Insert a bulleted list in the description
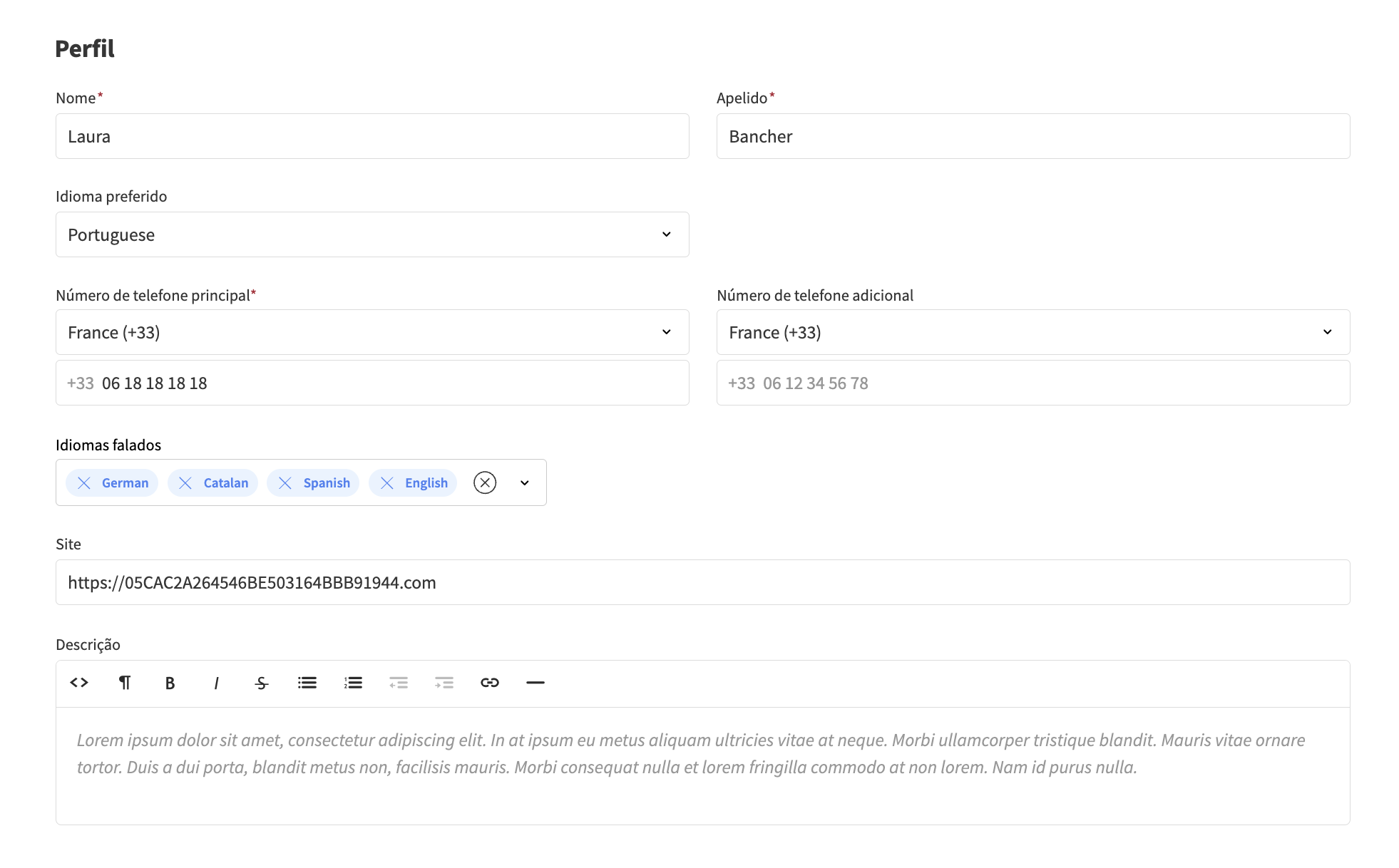1399x868 pixels. click(x=307, y=683)
